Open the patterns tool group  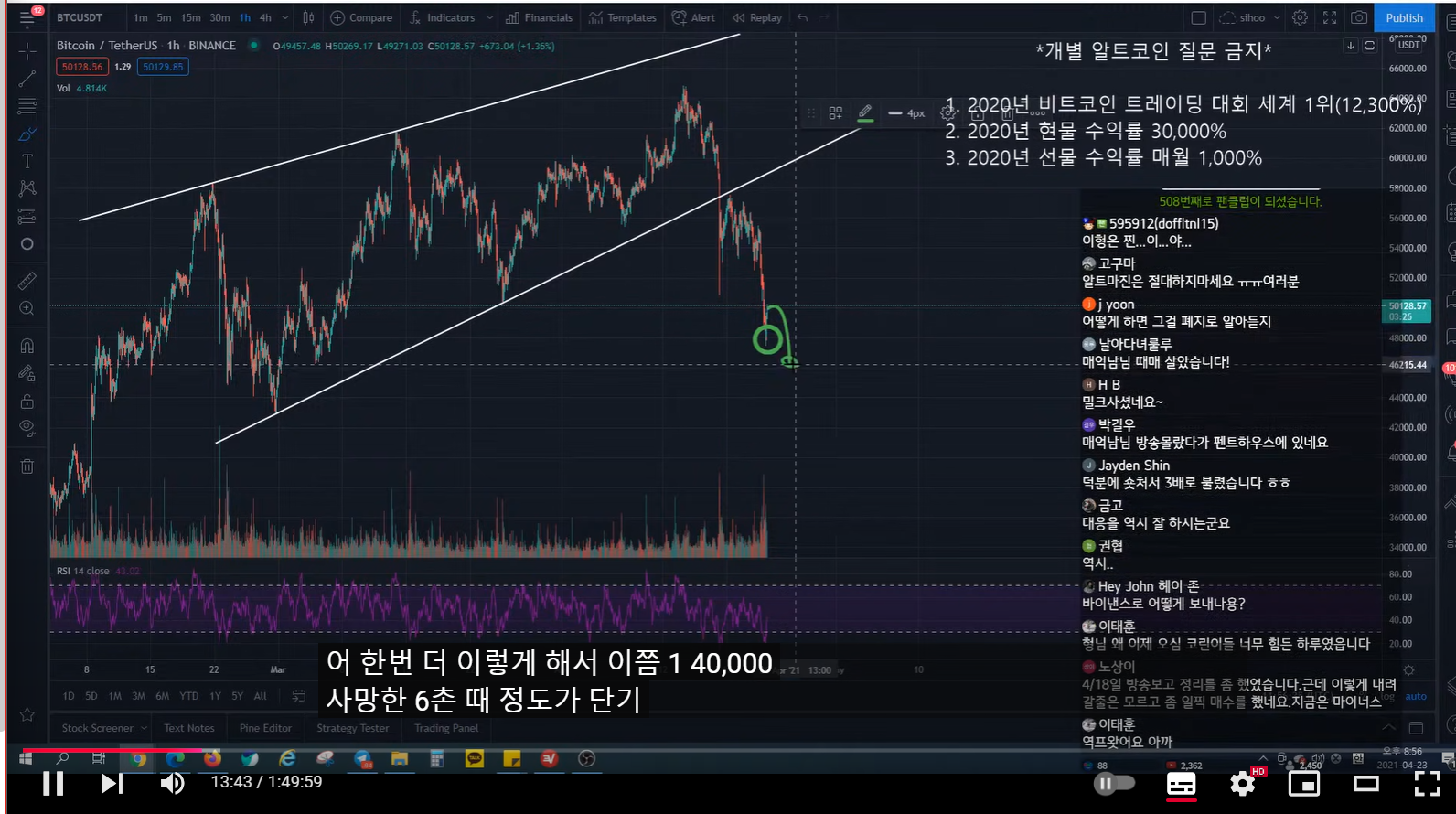(x=27, y=188)
